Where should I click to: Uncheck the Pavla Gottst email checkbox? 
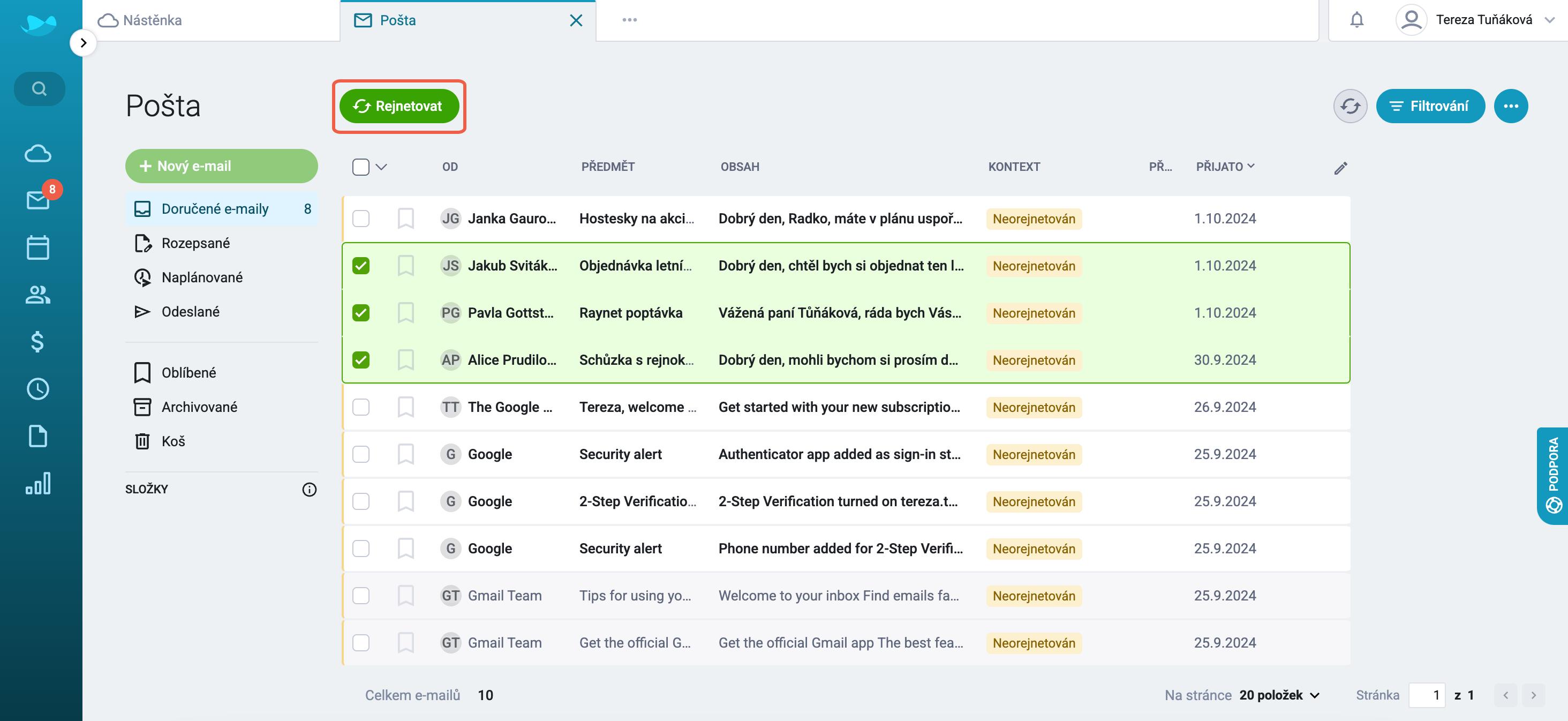361,313
